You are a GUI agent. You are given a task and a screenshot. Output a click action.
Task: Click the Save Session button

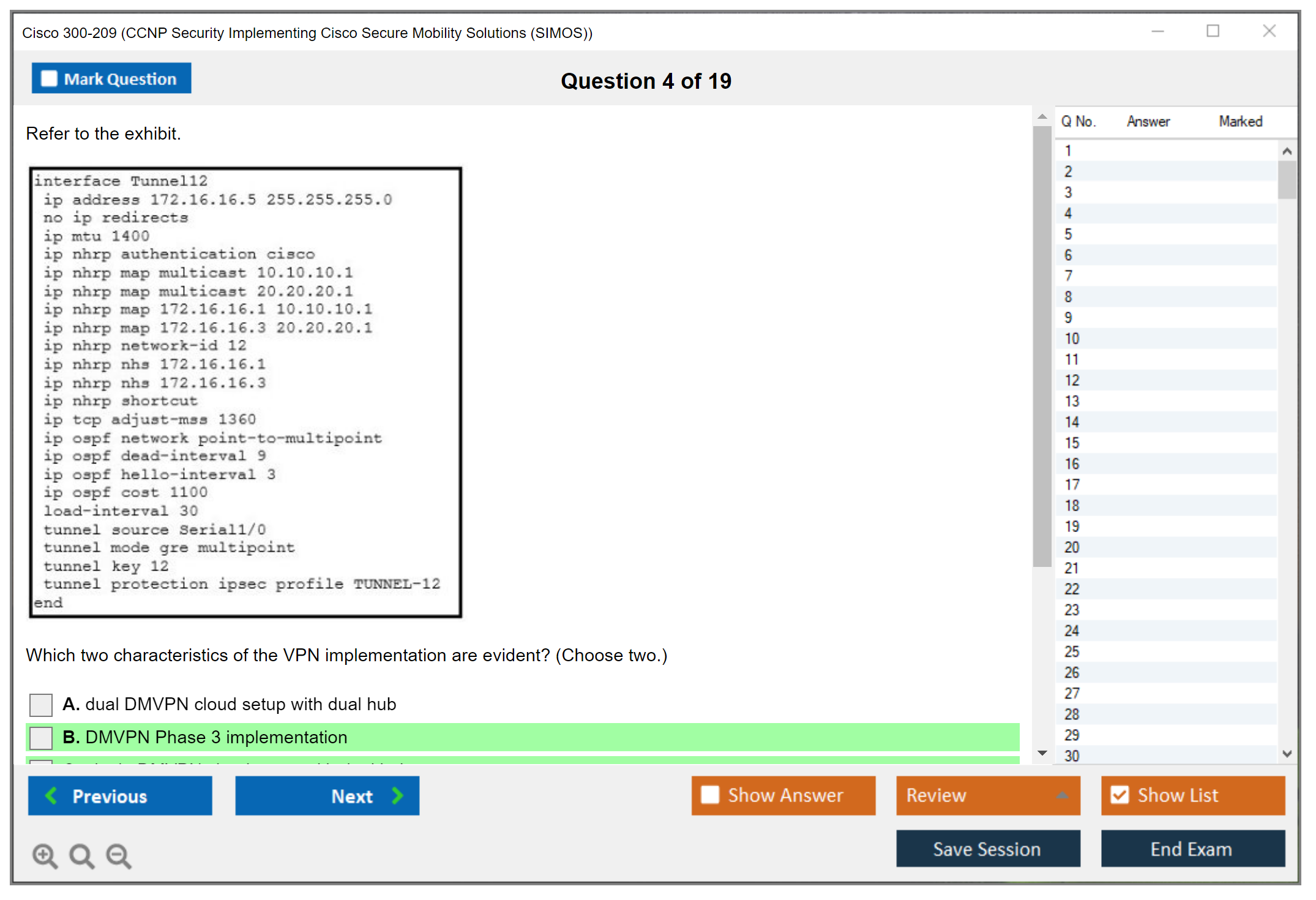click(987, 849)
